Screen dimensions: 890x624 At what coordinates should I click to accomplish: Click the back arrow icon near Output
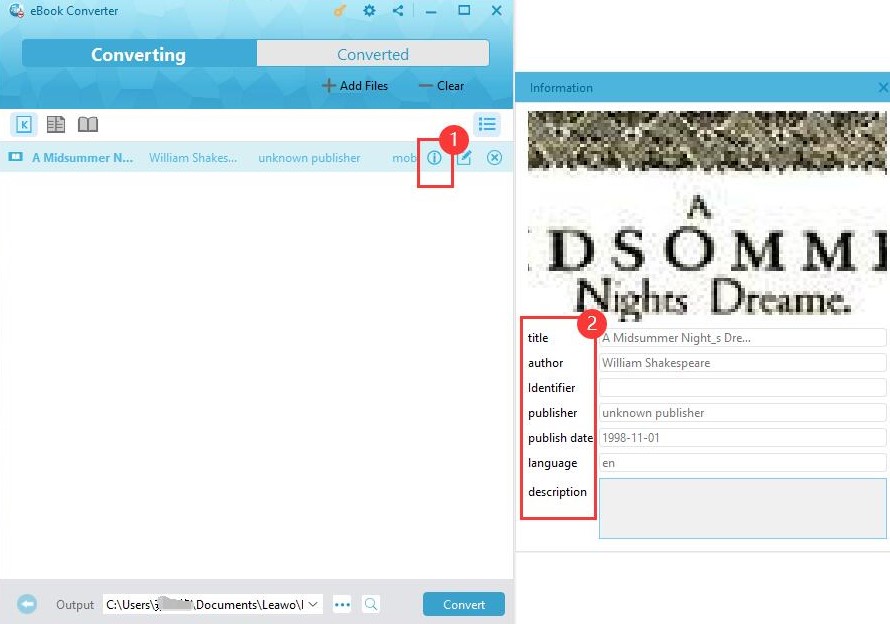point(27,604)
